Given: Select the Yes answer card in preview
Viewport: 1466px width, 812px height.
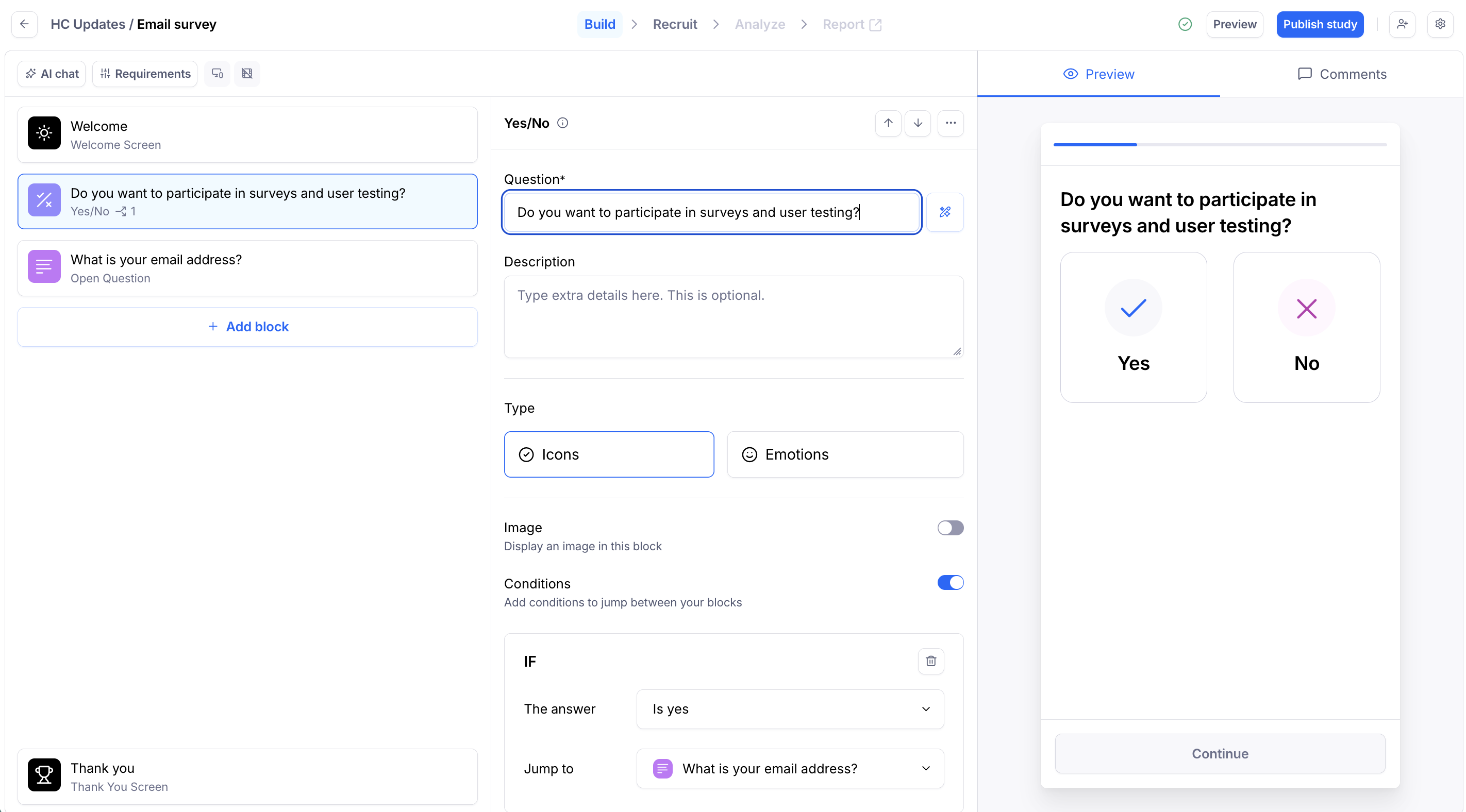Looking at the screenshot, I should 1133,327.
